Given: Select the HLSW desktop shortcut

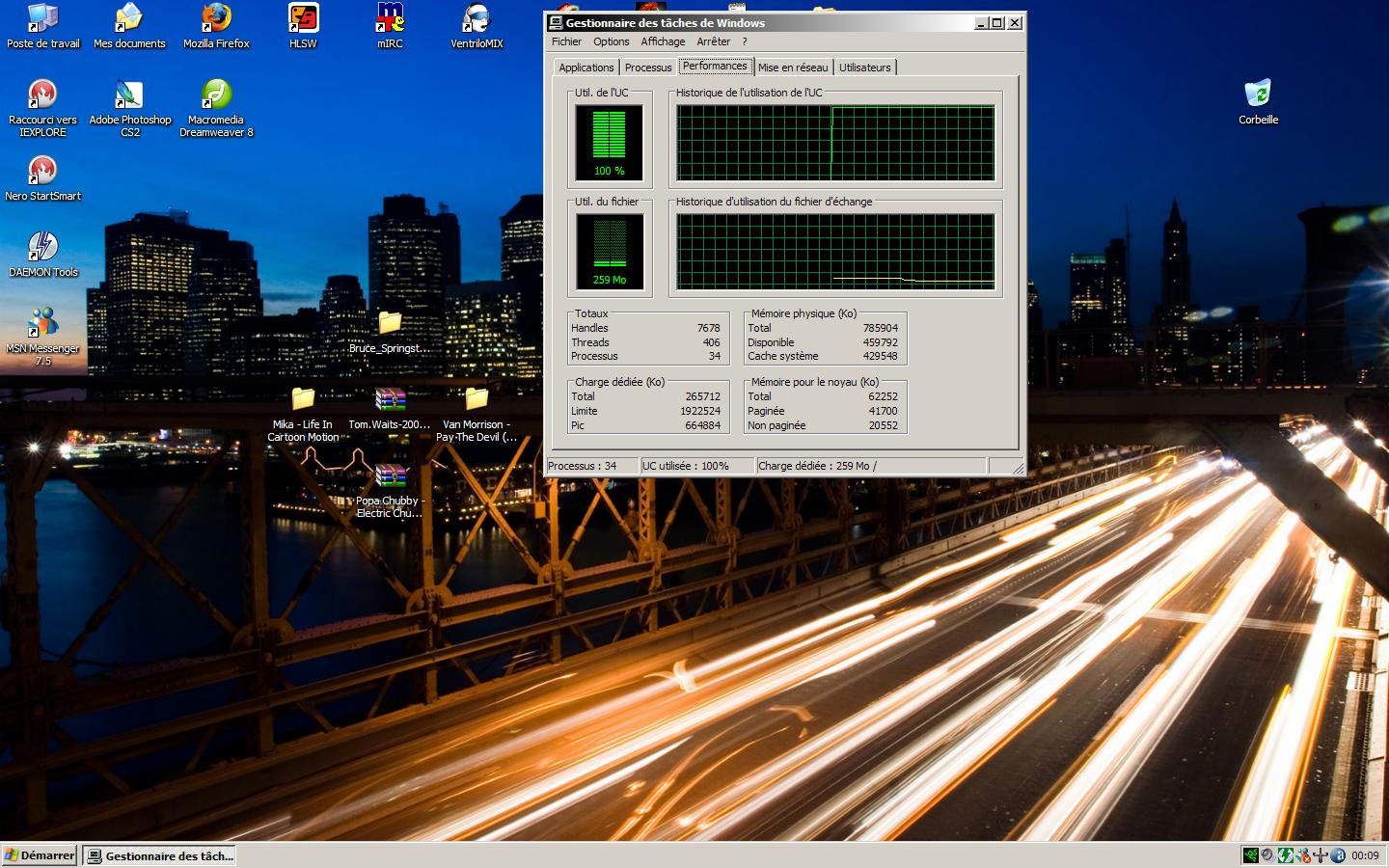Looking at the screenshot, I should pos(303,19).
